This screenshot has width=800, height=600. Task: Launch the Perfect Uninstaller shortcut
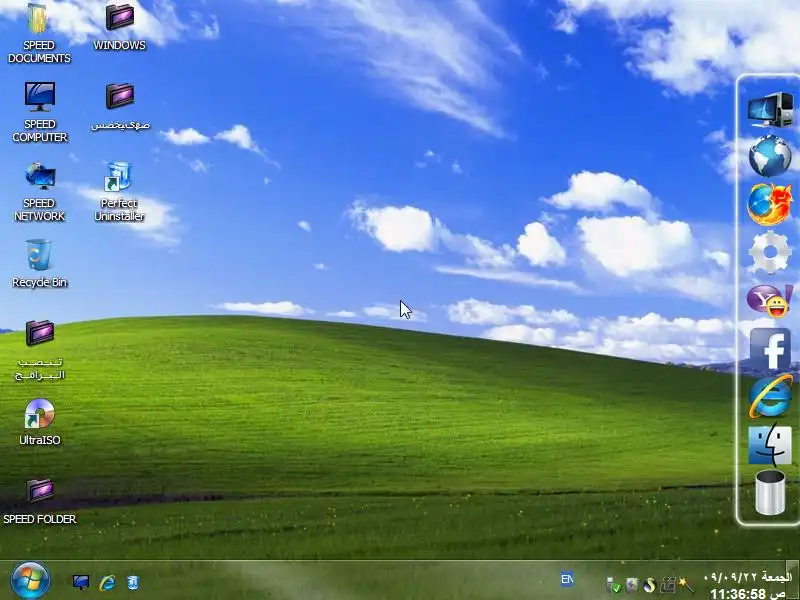tap(119, 192)
